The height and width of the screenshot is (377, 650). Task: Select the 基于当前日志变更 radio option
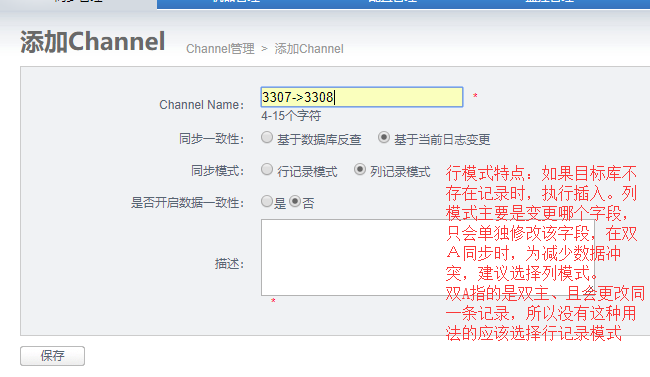pyautogui.click(x=384, y=137)
